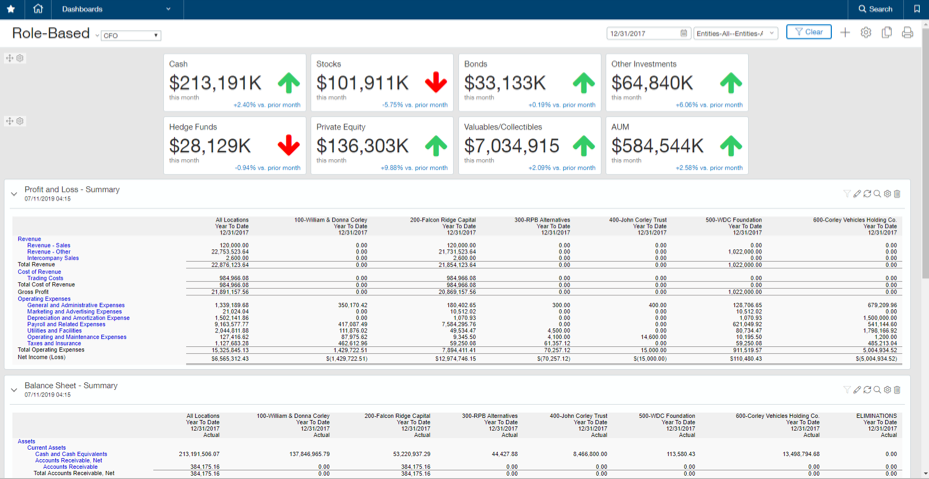Collapse the Balance Sheet - Summary panel
The height and width of the screenshot is (479, 929).
[x=14, y=389]
